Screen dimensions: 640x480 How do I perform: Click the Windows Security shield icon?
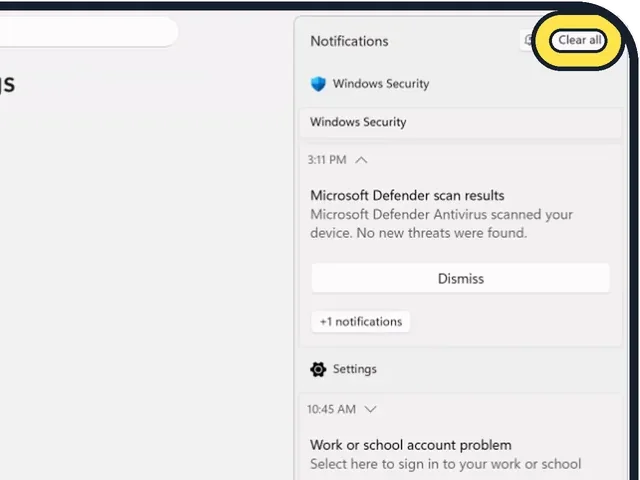tap(318, 84)
